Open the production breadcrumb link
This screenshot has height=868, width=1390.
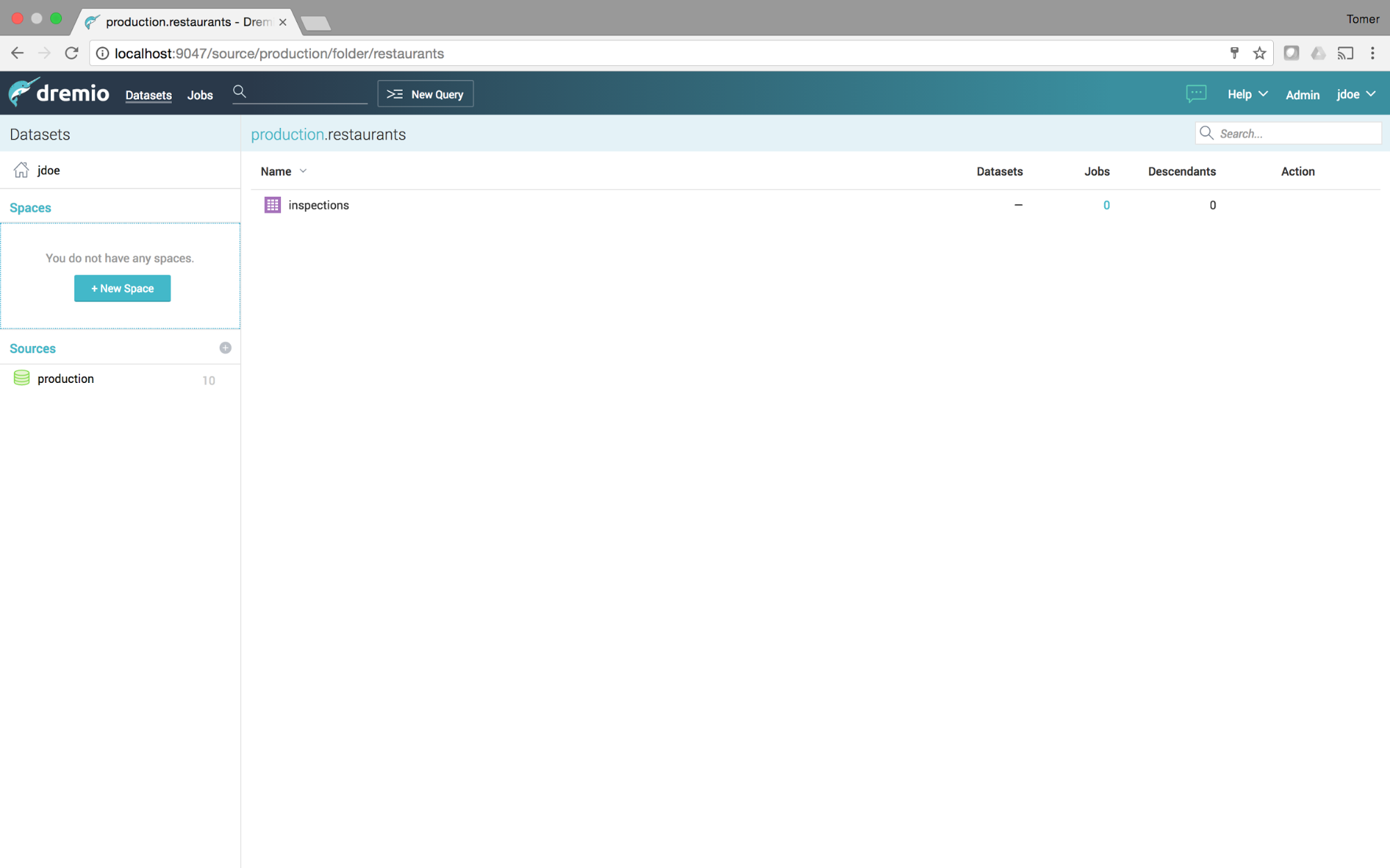click(286, 135)
